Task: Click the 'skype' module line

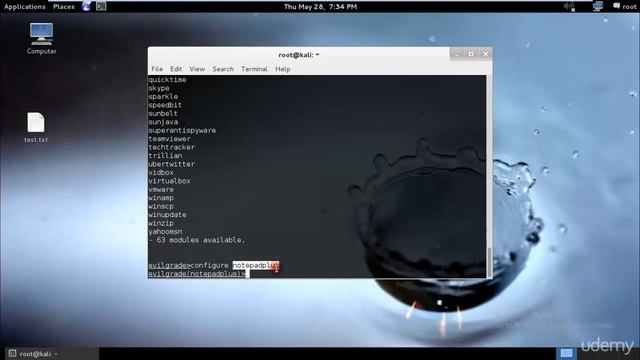Action: pos(159,88)
